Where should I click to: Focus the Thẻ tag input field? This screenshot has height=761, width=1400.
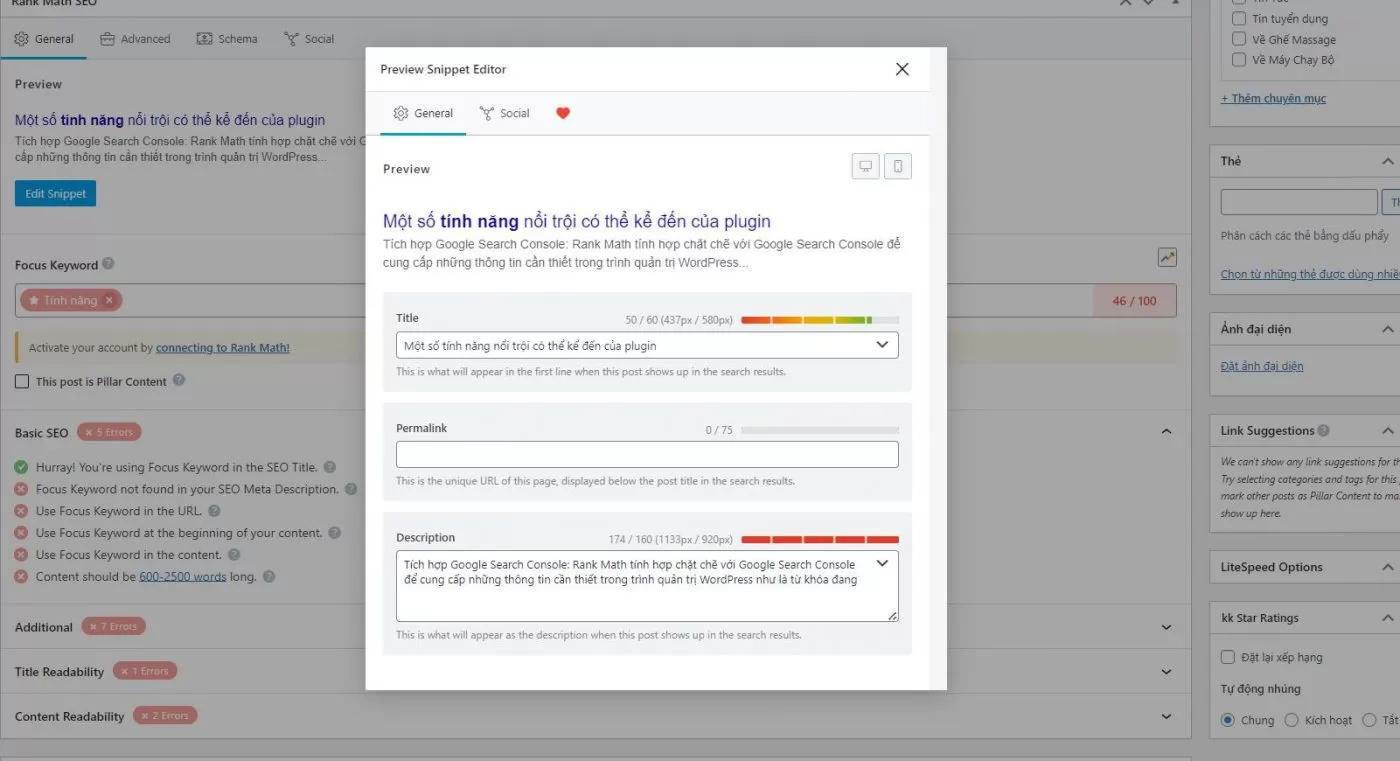pyautogui.click(x=1299, y=203)
